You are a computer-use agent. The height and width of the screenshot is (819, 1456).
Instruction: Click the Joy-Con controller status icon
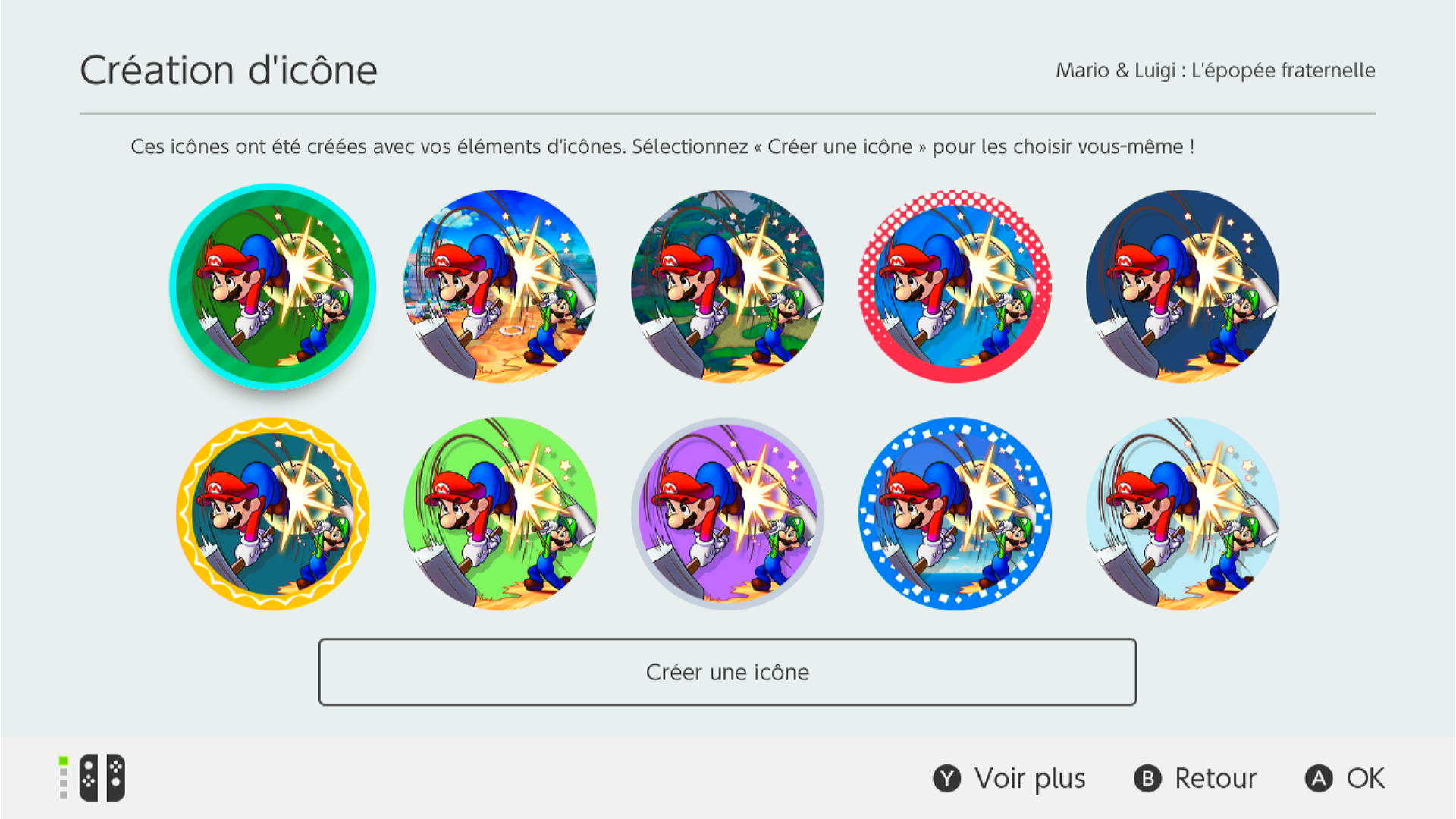(x=93, y=778)
